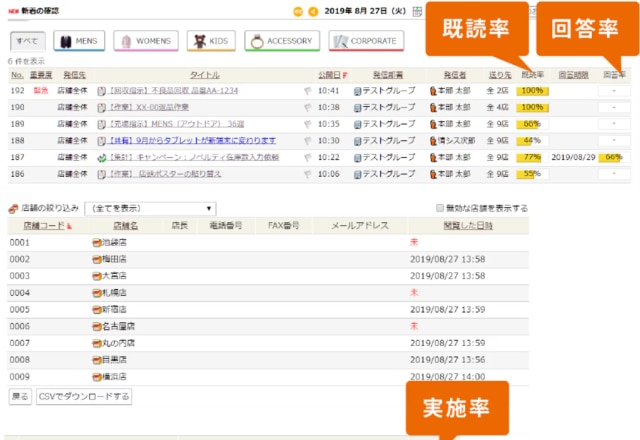This screenshot has height=440, width=640.
Task: Click the CSVでダウンロードする button
Action: click(84, 397)
